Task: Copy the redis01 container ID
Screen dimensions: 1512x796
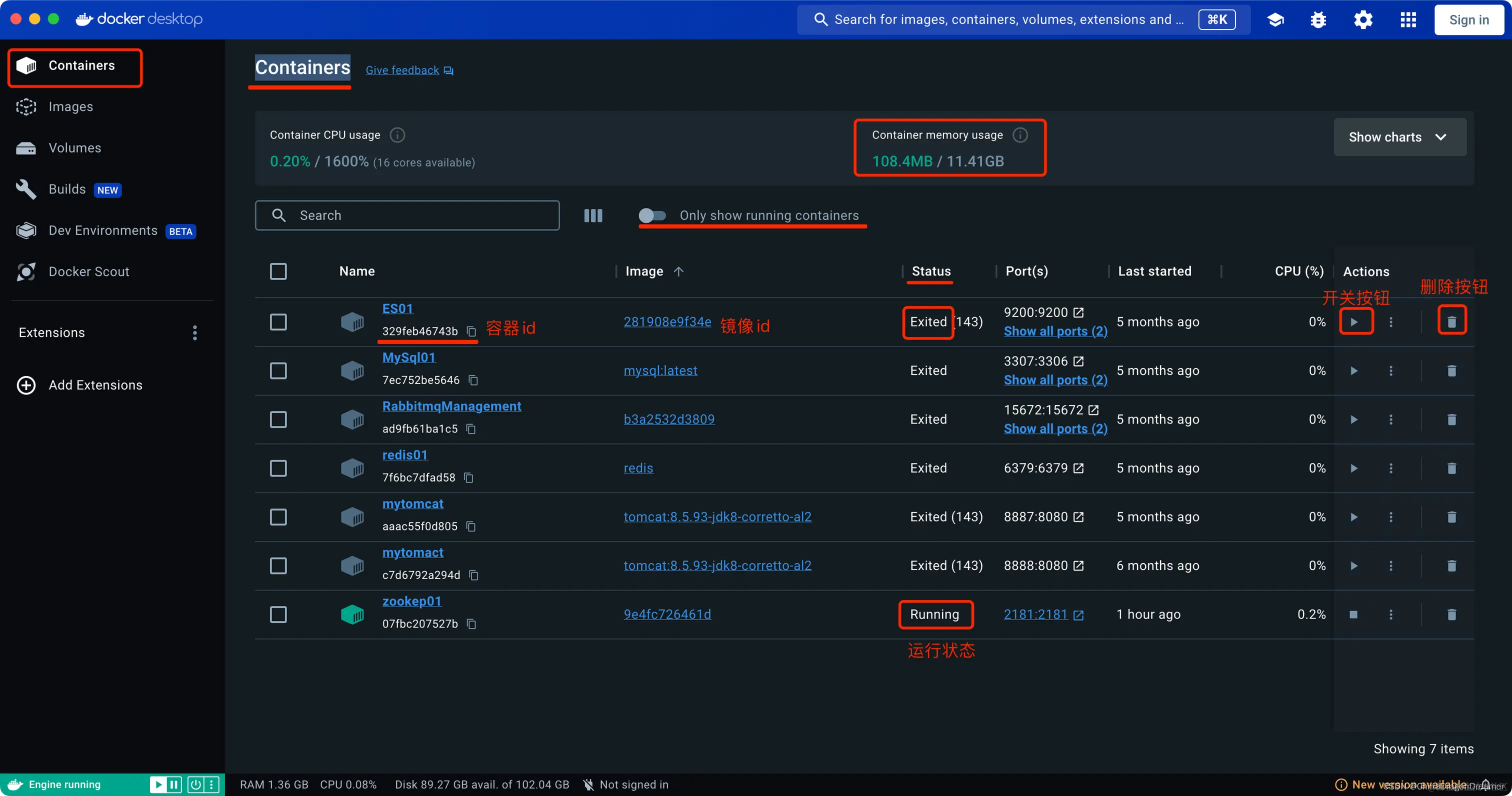Action: (x=468, y=478)
